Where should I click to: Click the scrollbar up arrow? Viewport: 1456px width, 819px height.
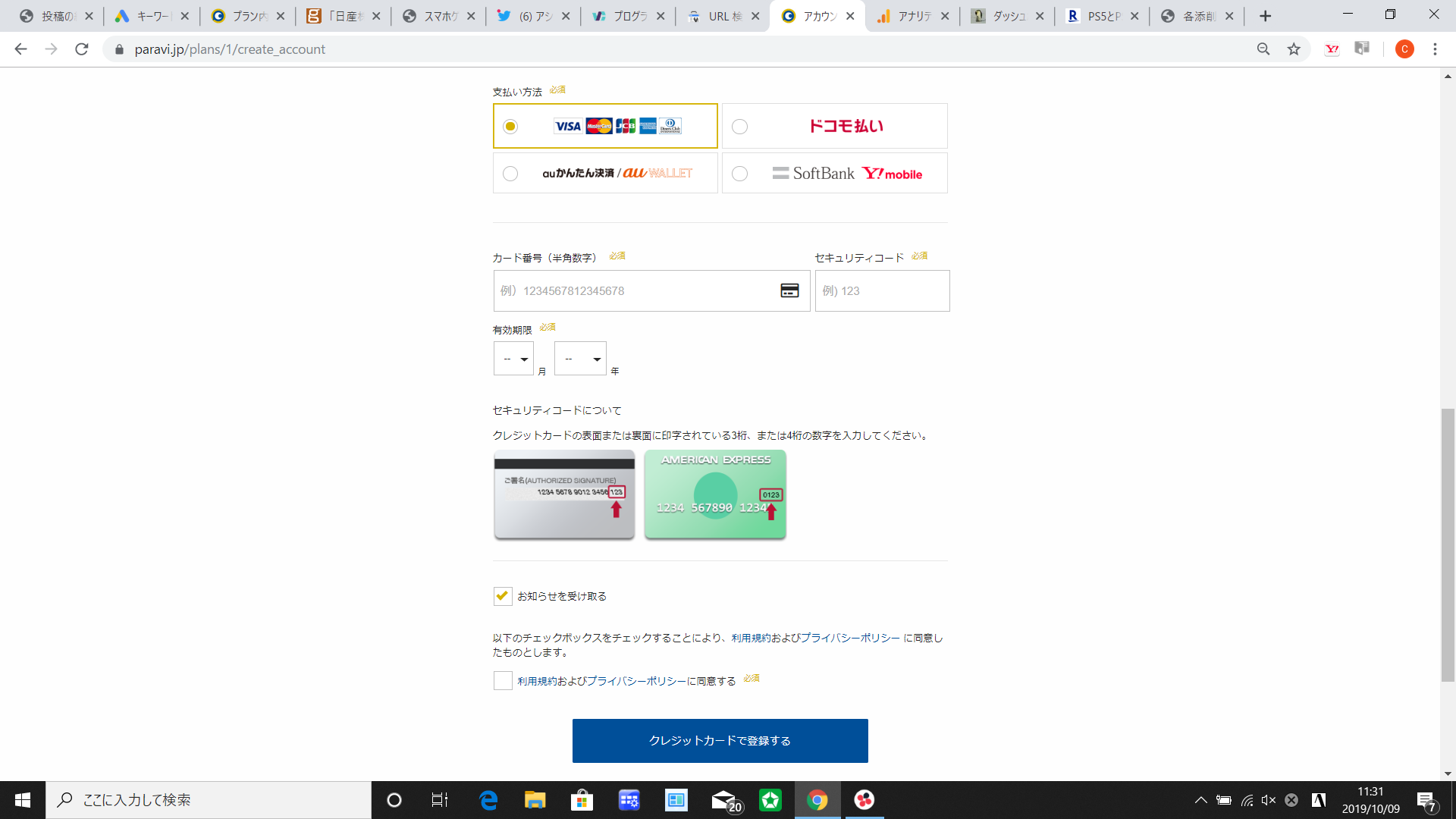(1448, 76)
